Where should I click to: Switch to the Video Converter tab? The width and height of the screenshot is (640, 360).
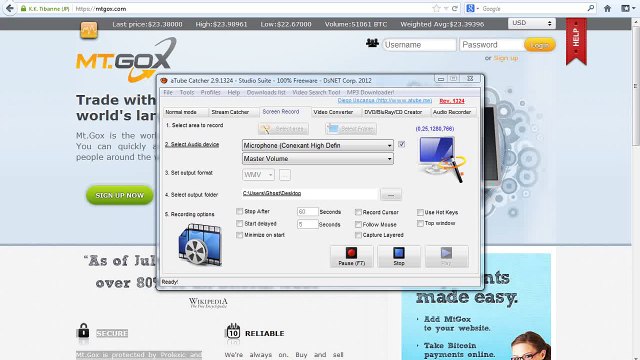pyautogui.click(x=336, y=112)
